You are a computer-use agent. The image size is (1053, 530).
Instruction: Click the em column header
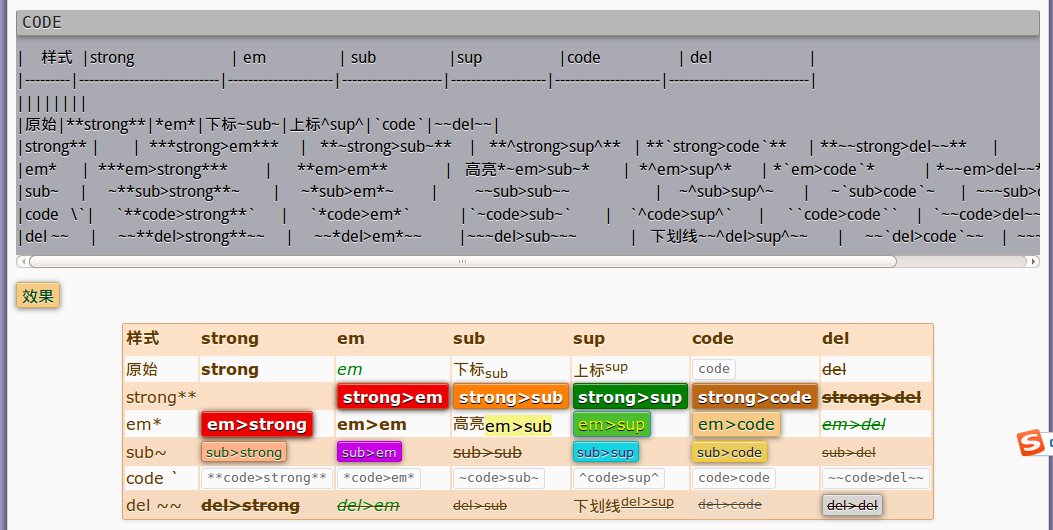click(351, 339)
